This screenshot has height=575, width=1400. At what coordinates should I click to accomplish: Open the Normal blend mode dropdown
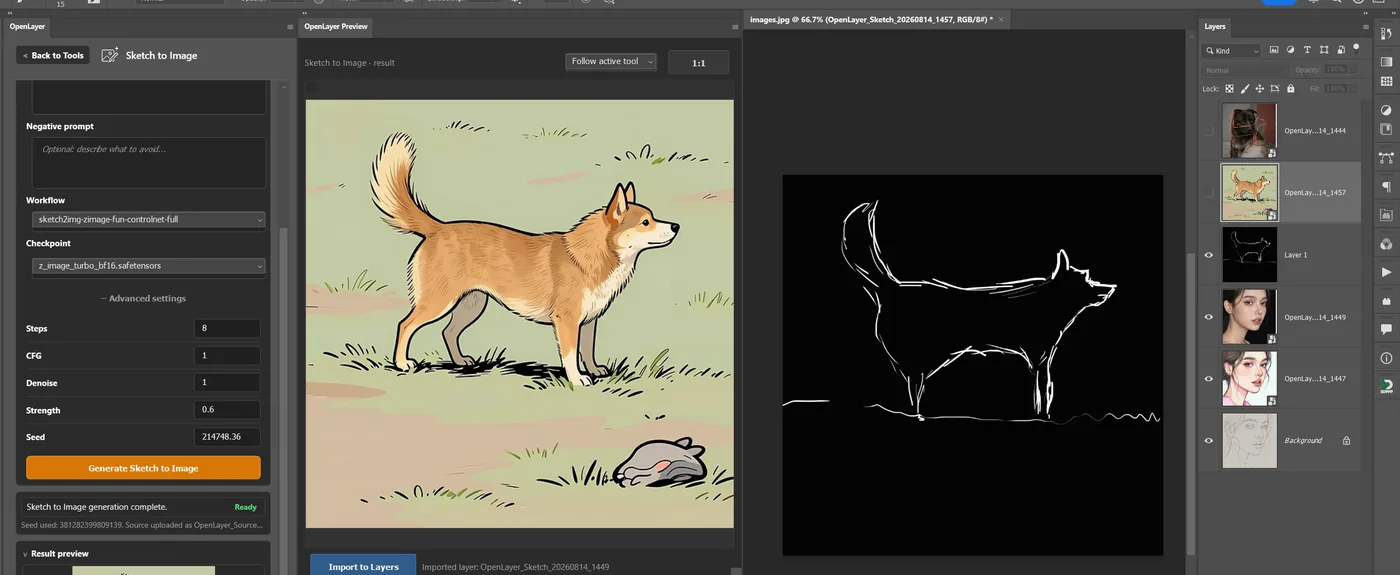click(1246, 70)
